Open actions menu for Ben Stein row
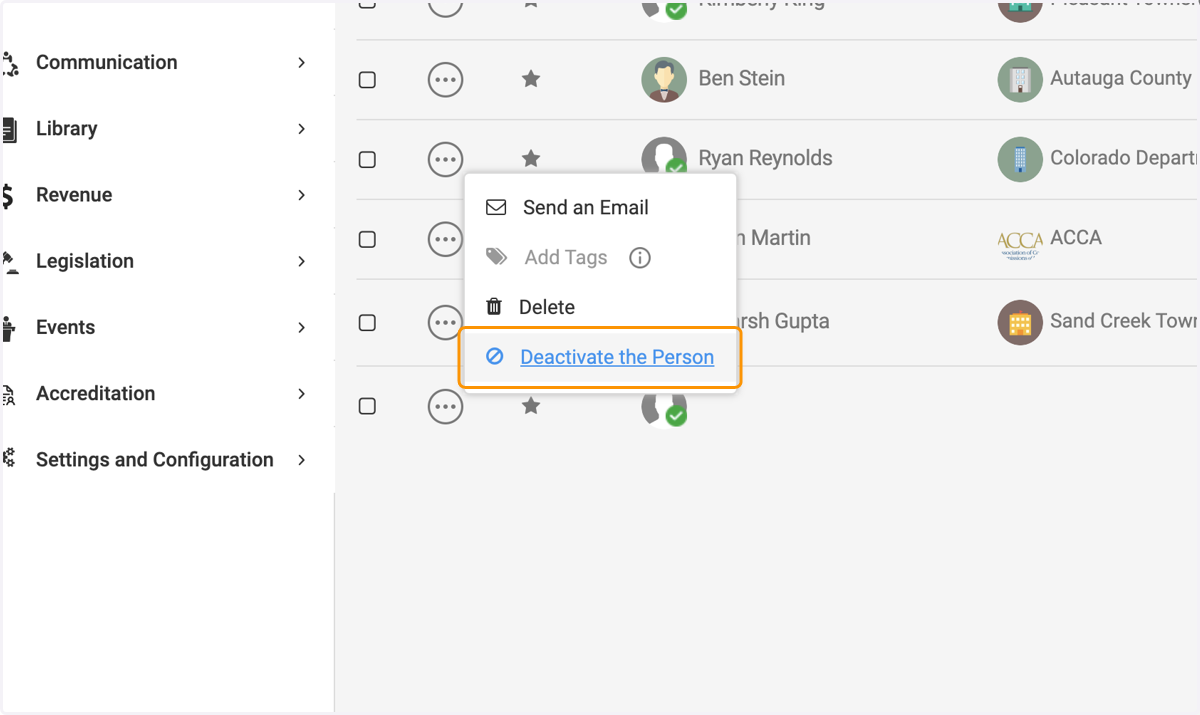Screen dimensions: 1200x715 pyautogui.click(x=445, y=79)
